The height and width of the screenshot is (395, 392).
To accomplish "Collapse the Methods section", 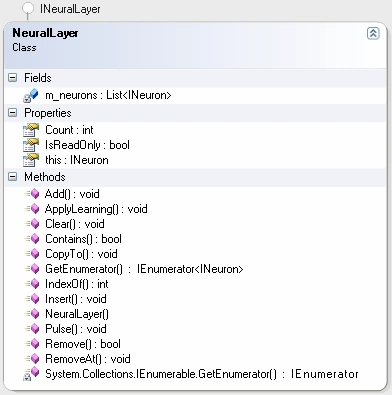I will click(12, 176).
